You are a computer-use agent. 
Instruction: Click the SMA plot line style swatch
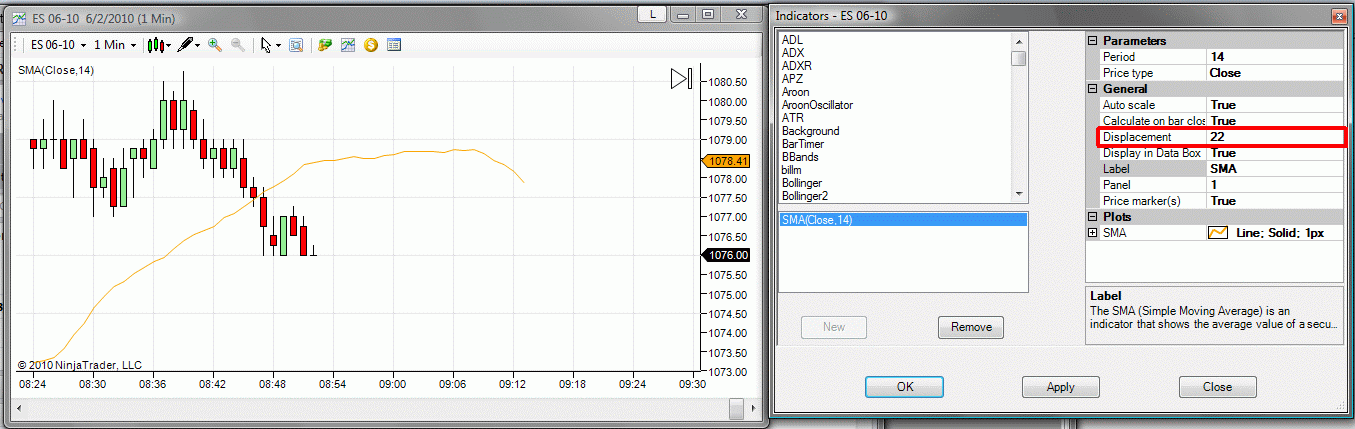pyautogui.click(x=1218, y=233)
